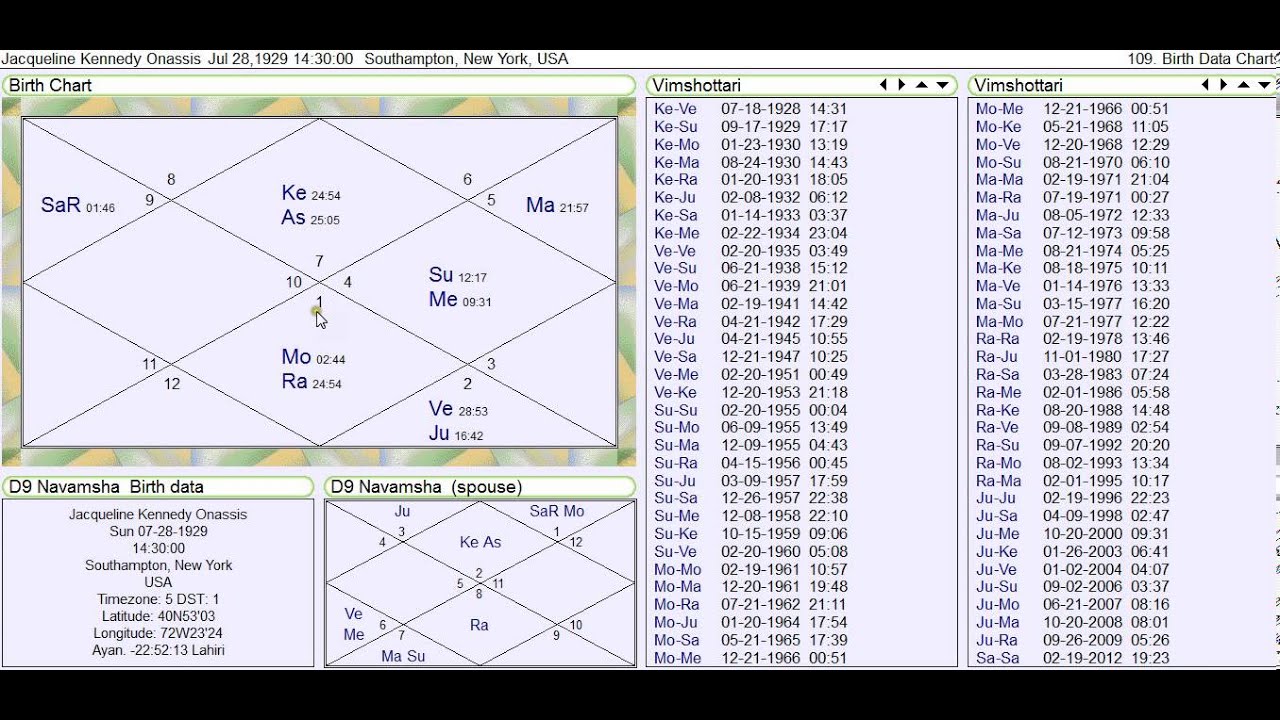
Task: Select the Mo-Ju 01-20-1964 dasha row
Action: 751,623
